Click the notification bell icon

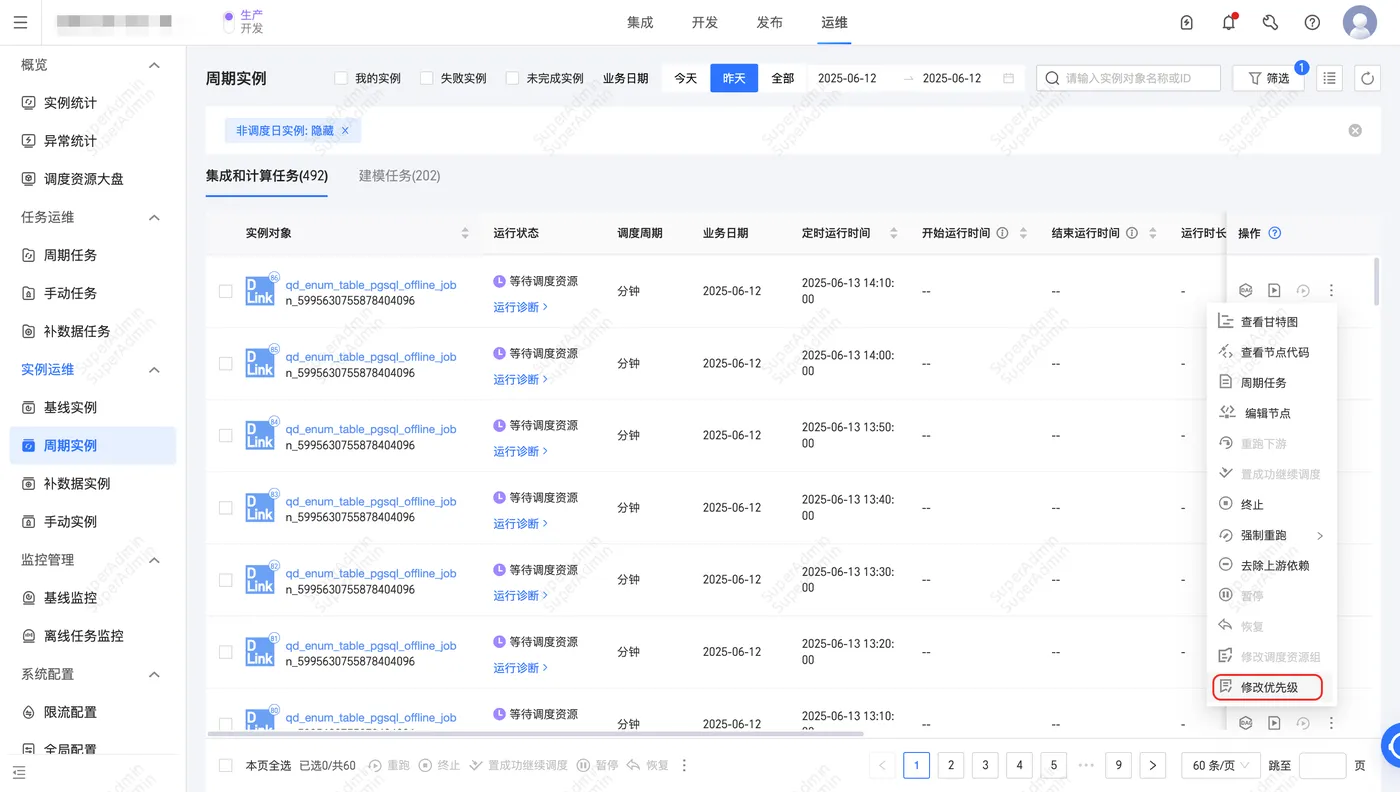tap(1229, 22)
